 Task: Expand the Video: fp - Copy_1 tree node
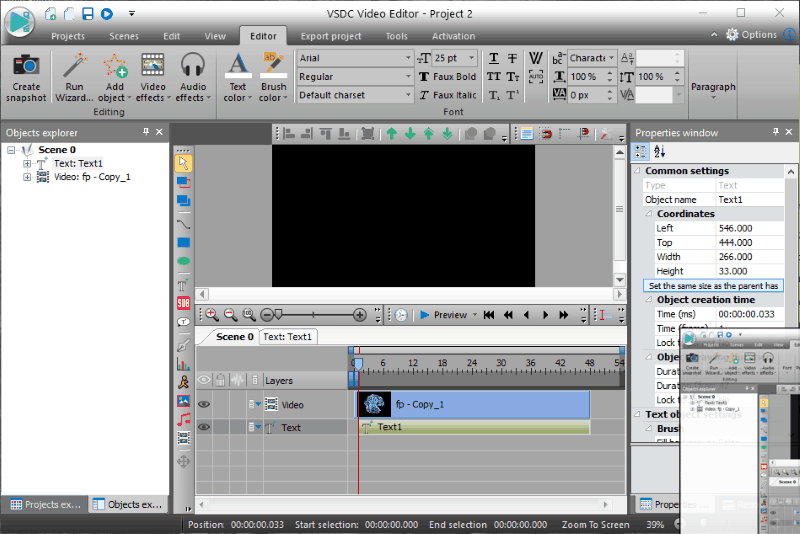(x=27, y=177)
